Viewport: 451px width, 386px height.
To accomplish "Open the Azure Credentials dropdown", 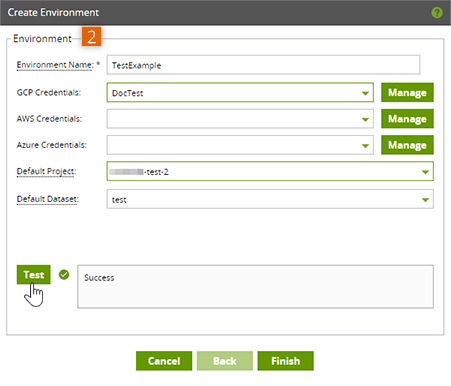I will (x=240, y=145).
